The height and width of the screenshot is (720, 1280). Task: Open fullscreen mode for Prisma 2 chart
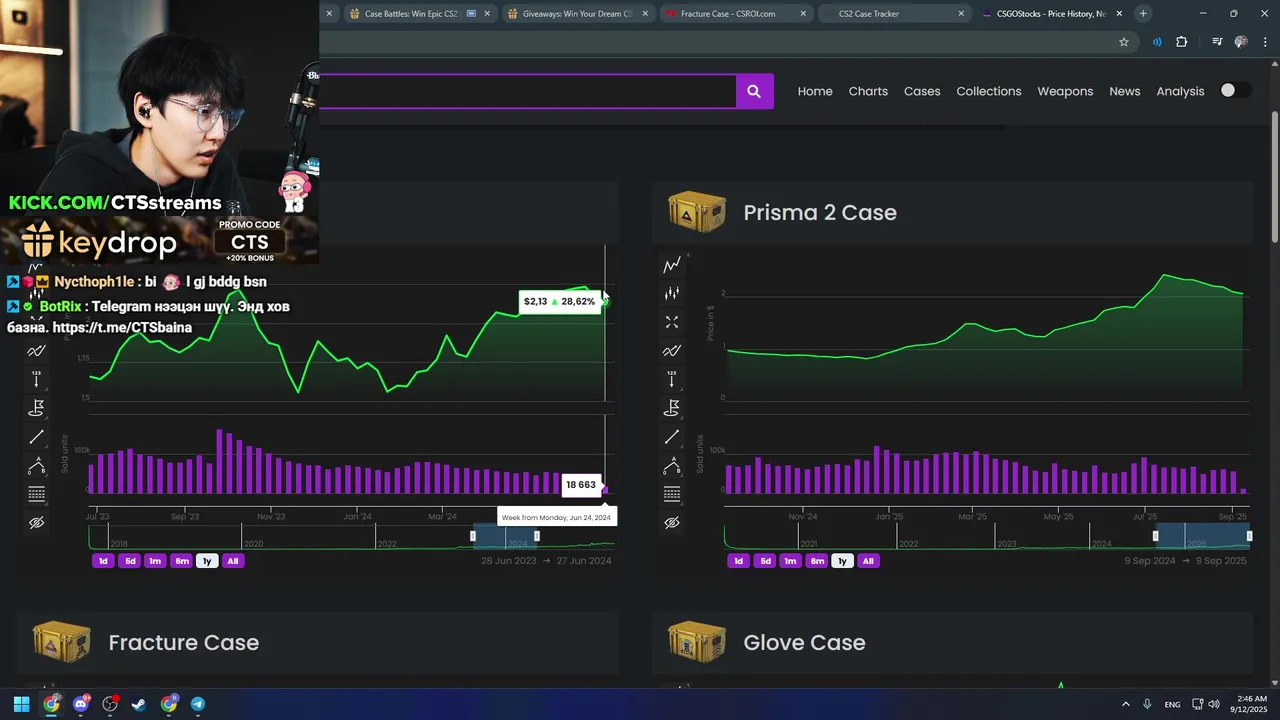[x=672, y=322]
